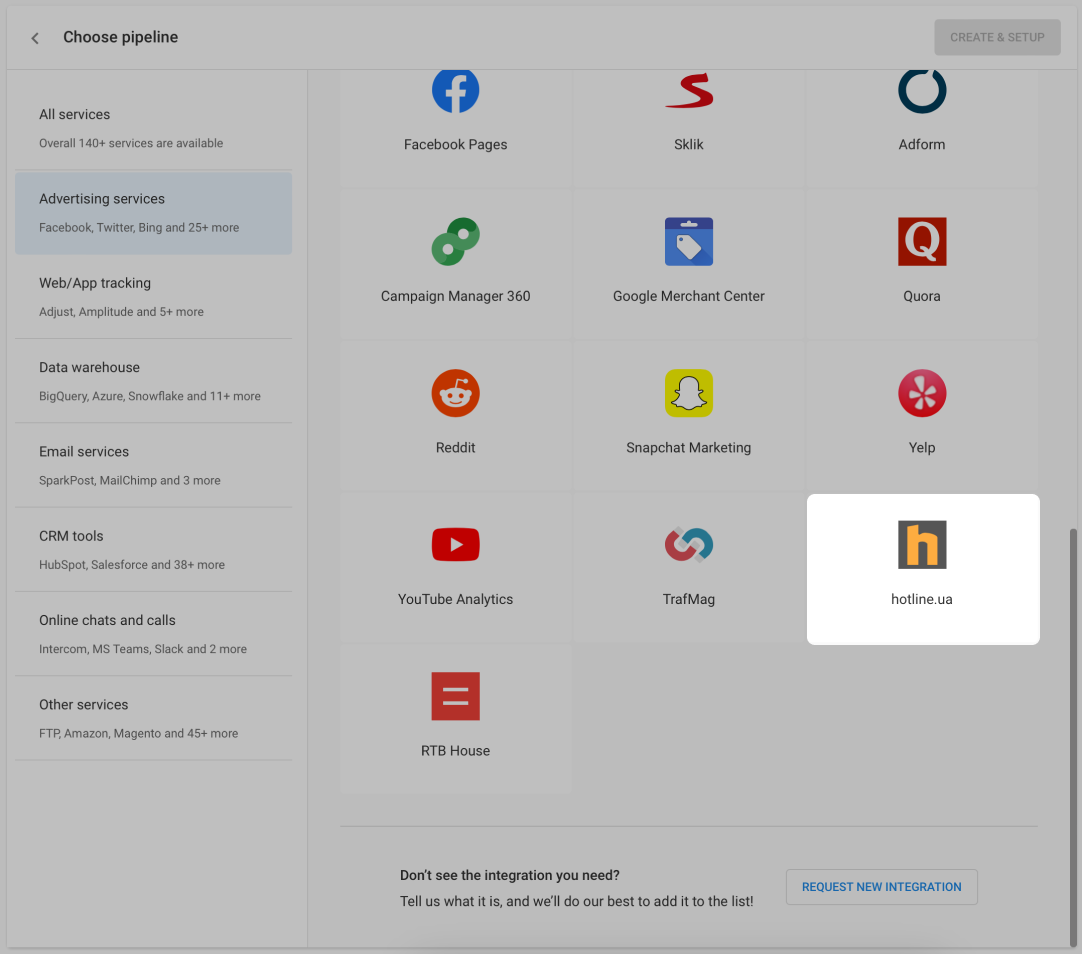This screenshot has height=954, width=1082.
Task: Open the Online chats and calls category
Action: click(153, 634)
